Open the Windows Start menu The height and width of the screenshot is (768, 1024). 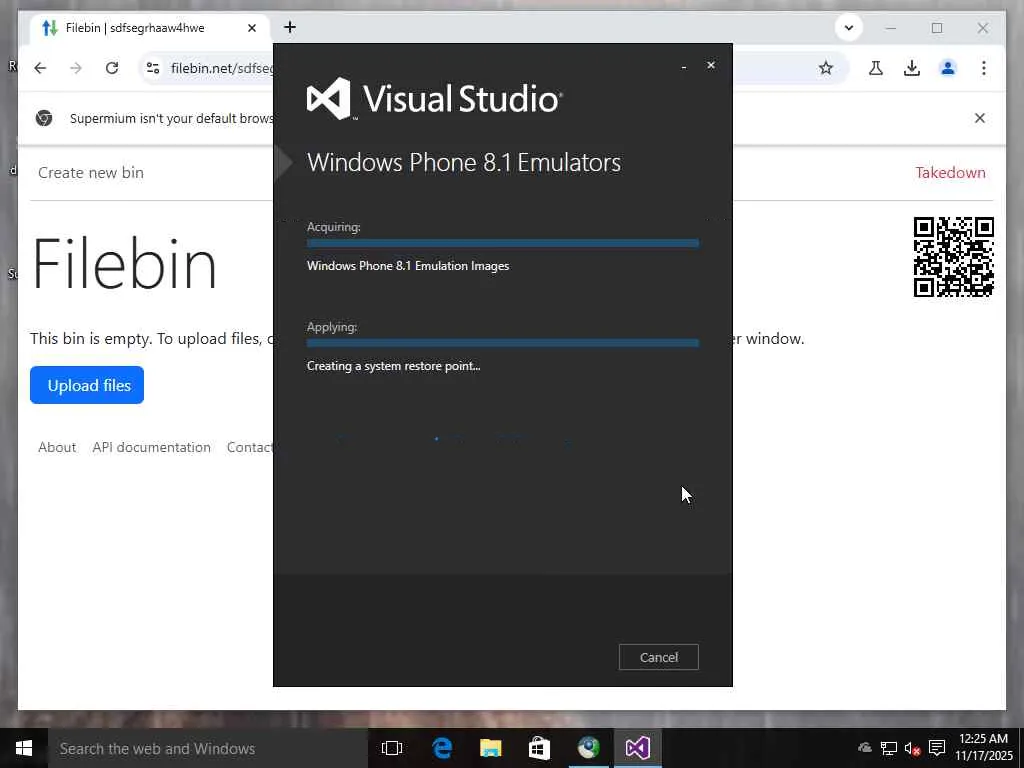pyautogui.click(x=24, y=748)
